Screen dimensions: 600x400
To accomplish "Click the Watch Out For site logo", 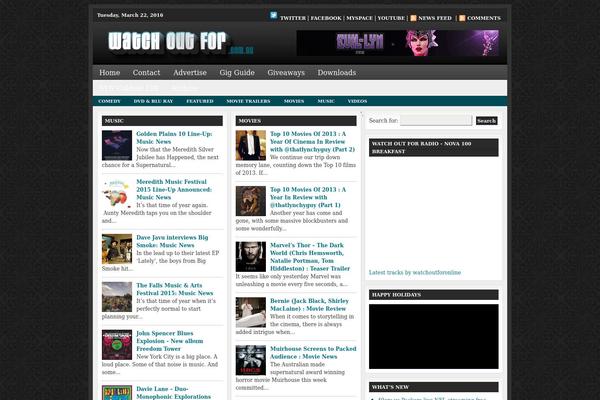I will pos(180,43).
